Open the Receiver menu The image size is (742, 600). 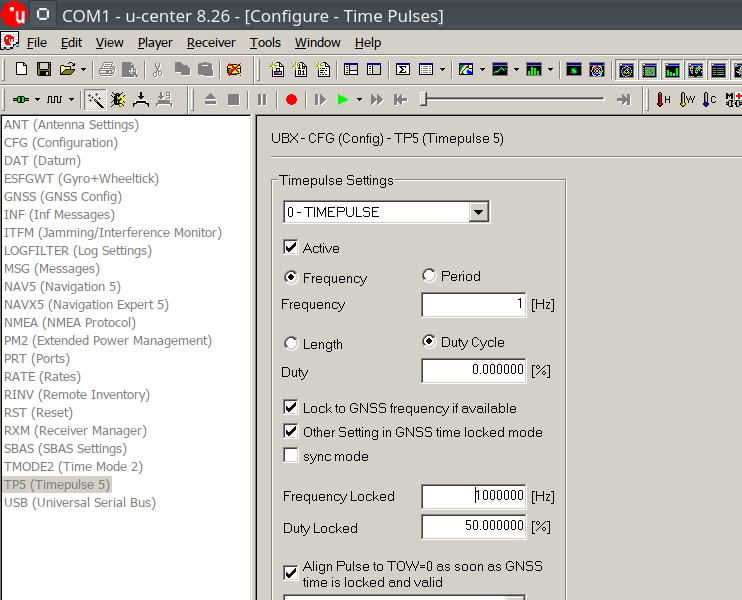pyautogui.click(x=211, y=43)
